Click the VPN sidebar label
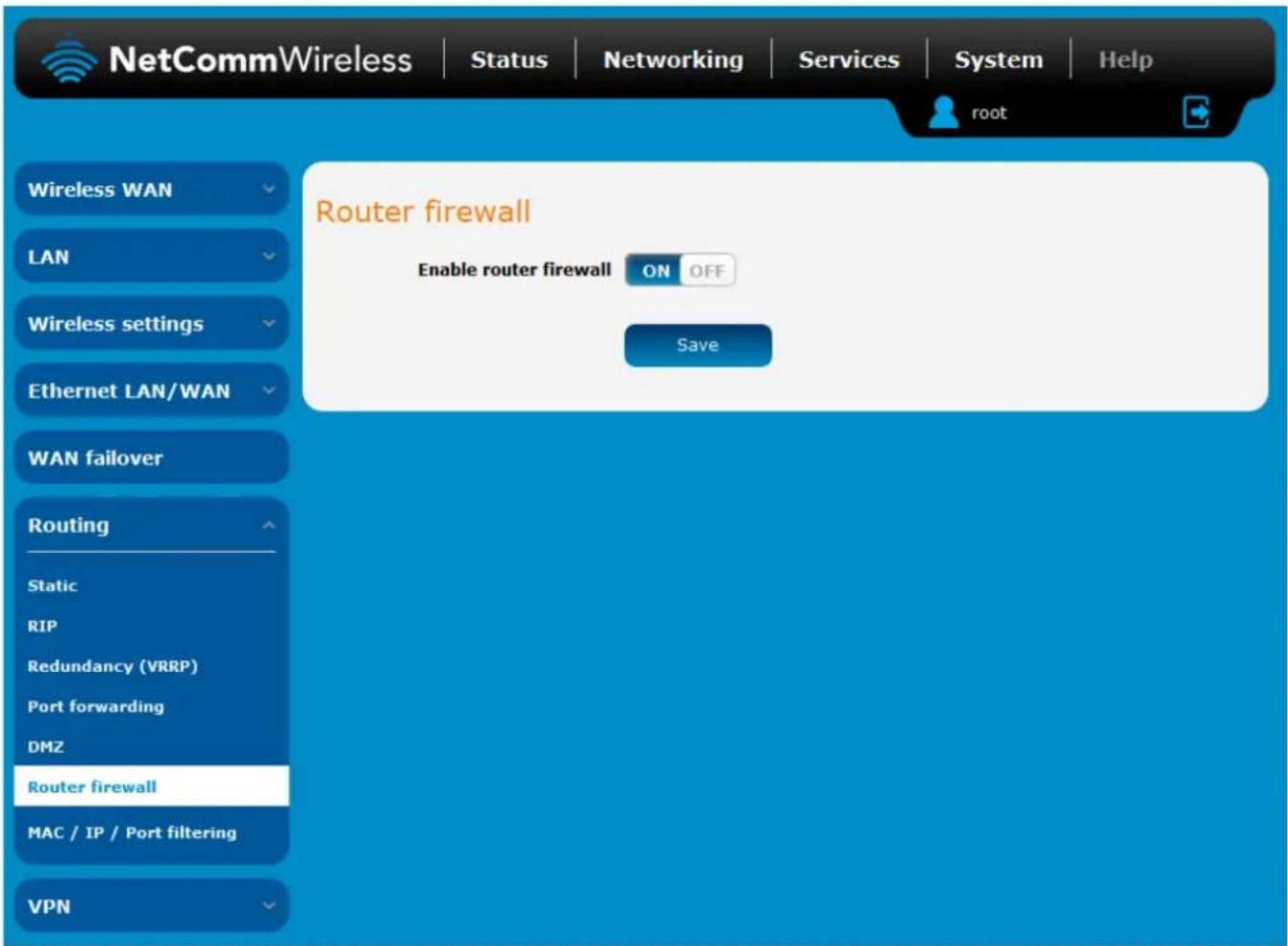The width and height of the screenshot is (1288, 946). point(49,906)
